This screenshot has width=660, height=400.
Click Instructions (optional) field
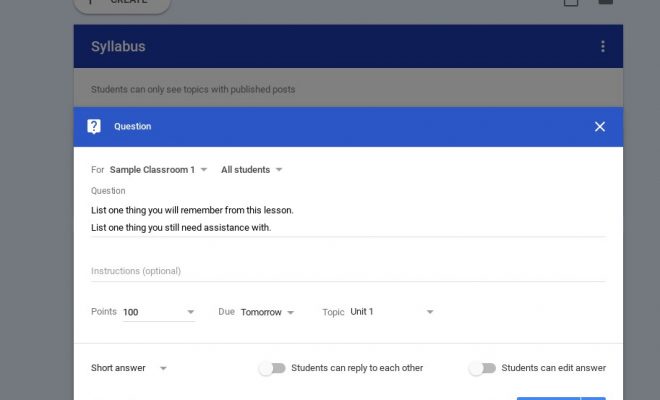pyautogui.click(x=348, y=271)
